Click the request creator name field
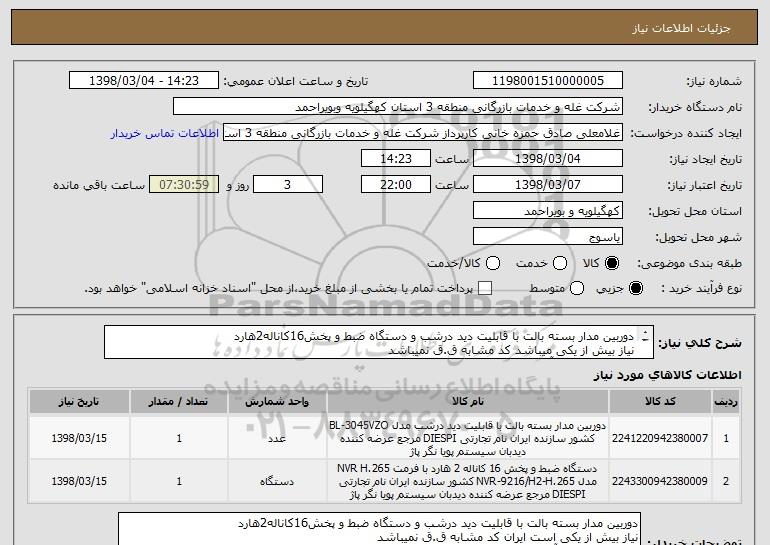Screen dimensions: 770x545 [x=423, y=133]
